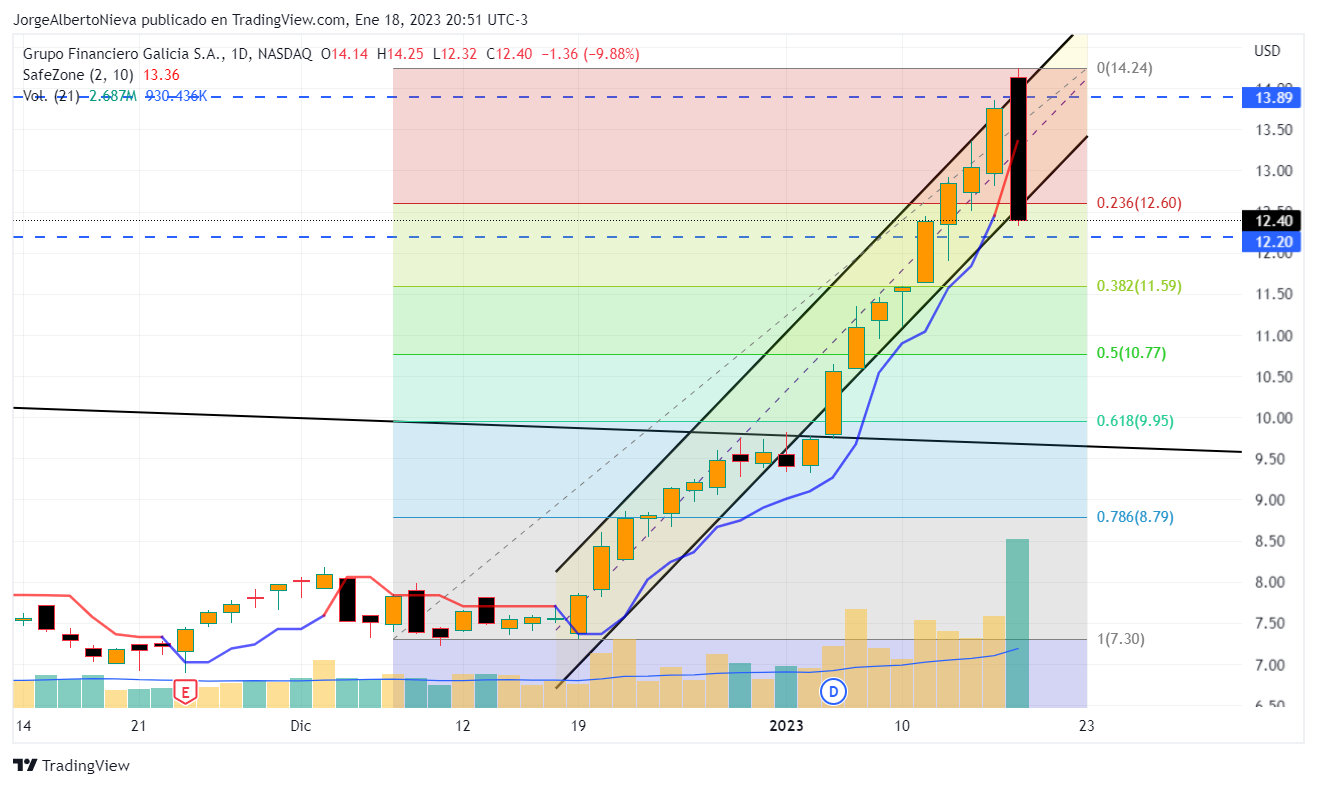The height and width of the screenshot is (787, 1317).
Task: Open the TradingView logo link
Action: [71, 765]
